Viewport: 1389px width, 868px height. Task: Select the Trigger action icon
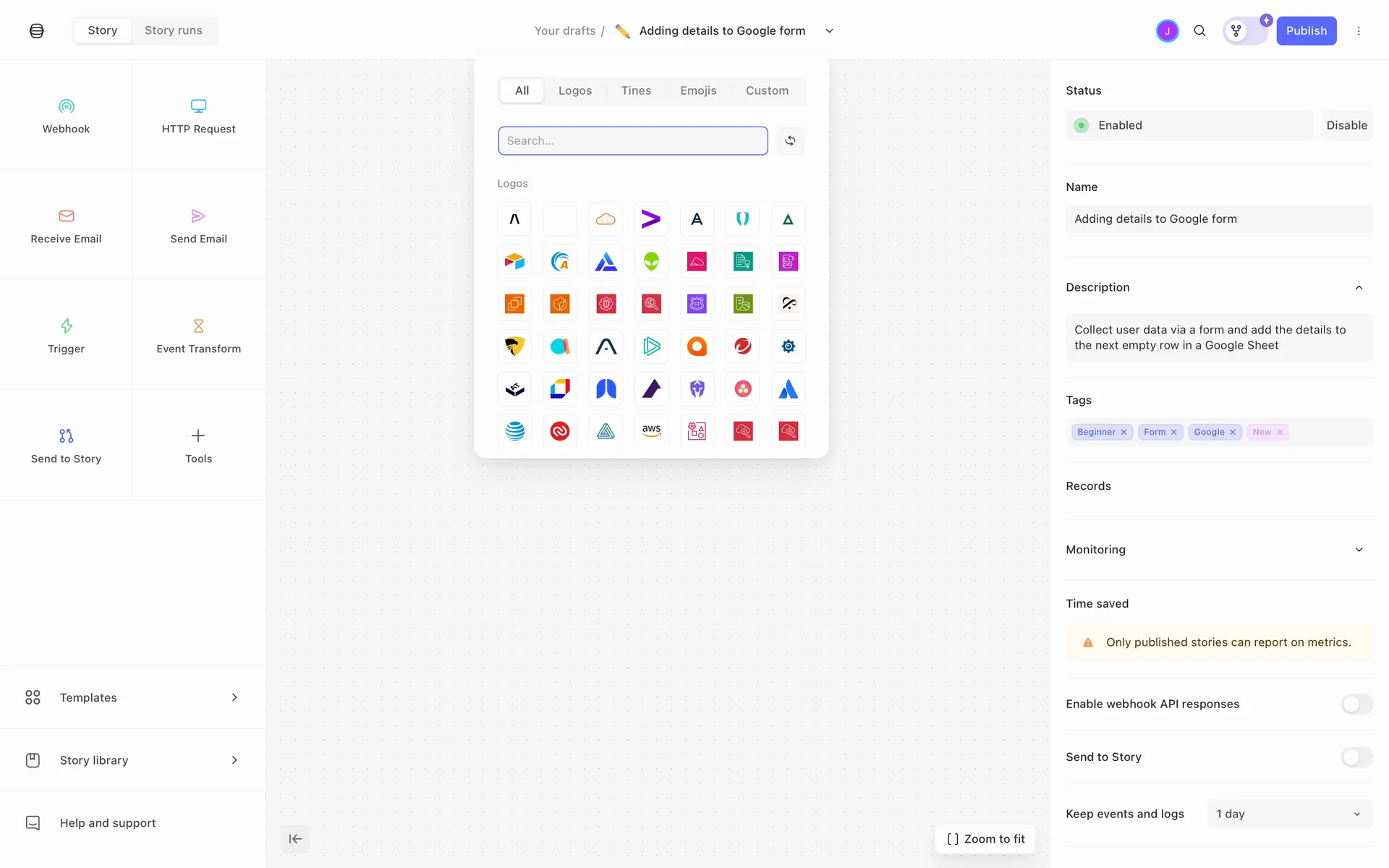click(66, 326)
